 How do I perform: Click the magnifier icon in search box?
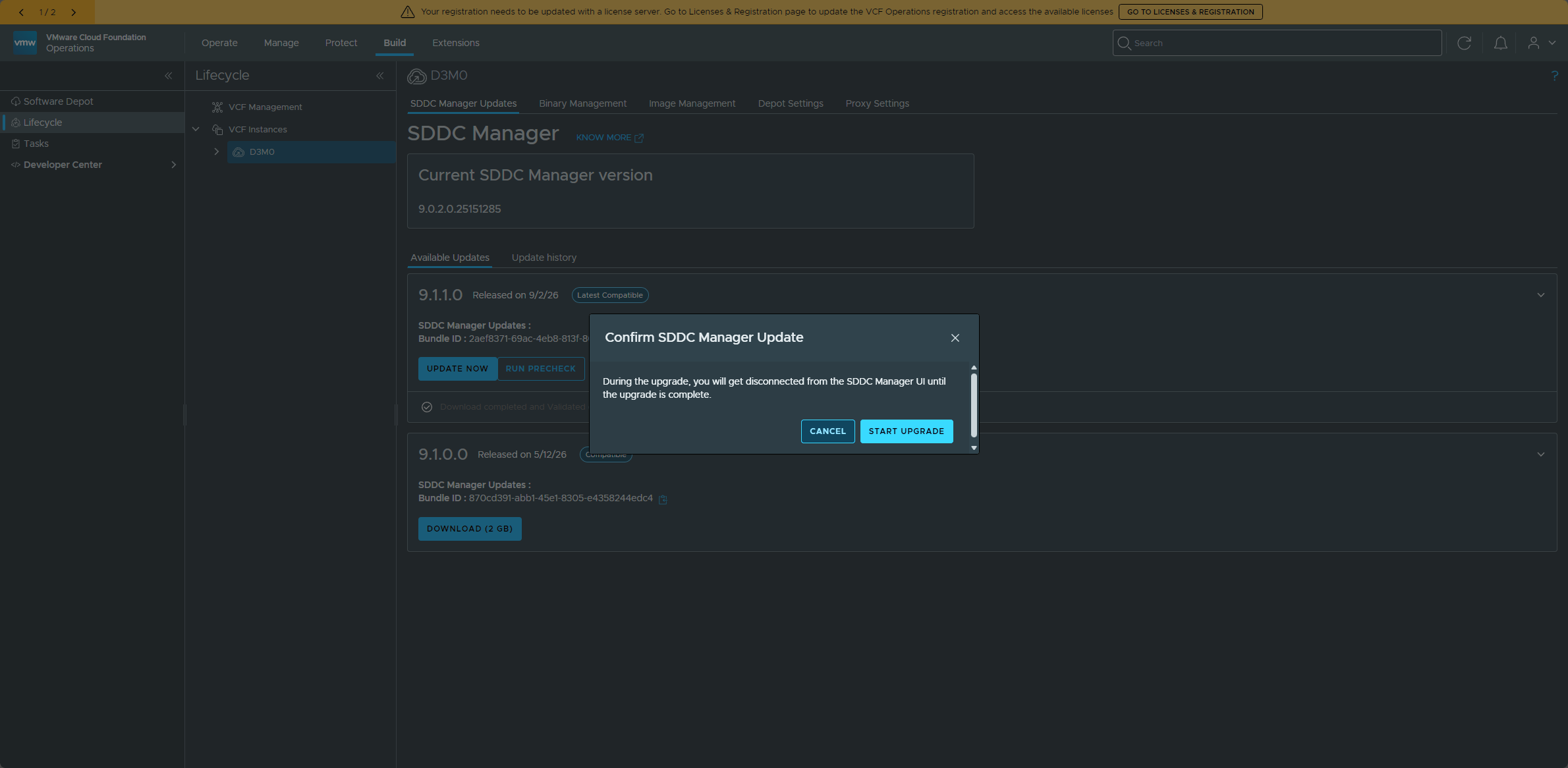1124,43
